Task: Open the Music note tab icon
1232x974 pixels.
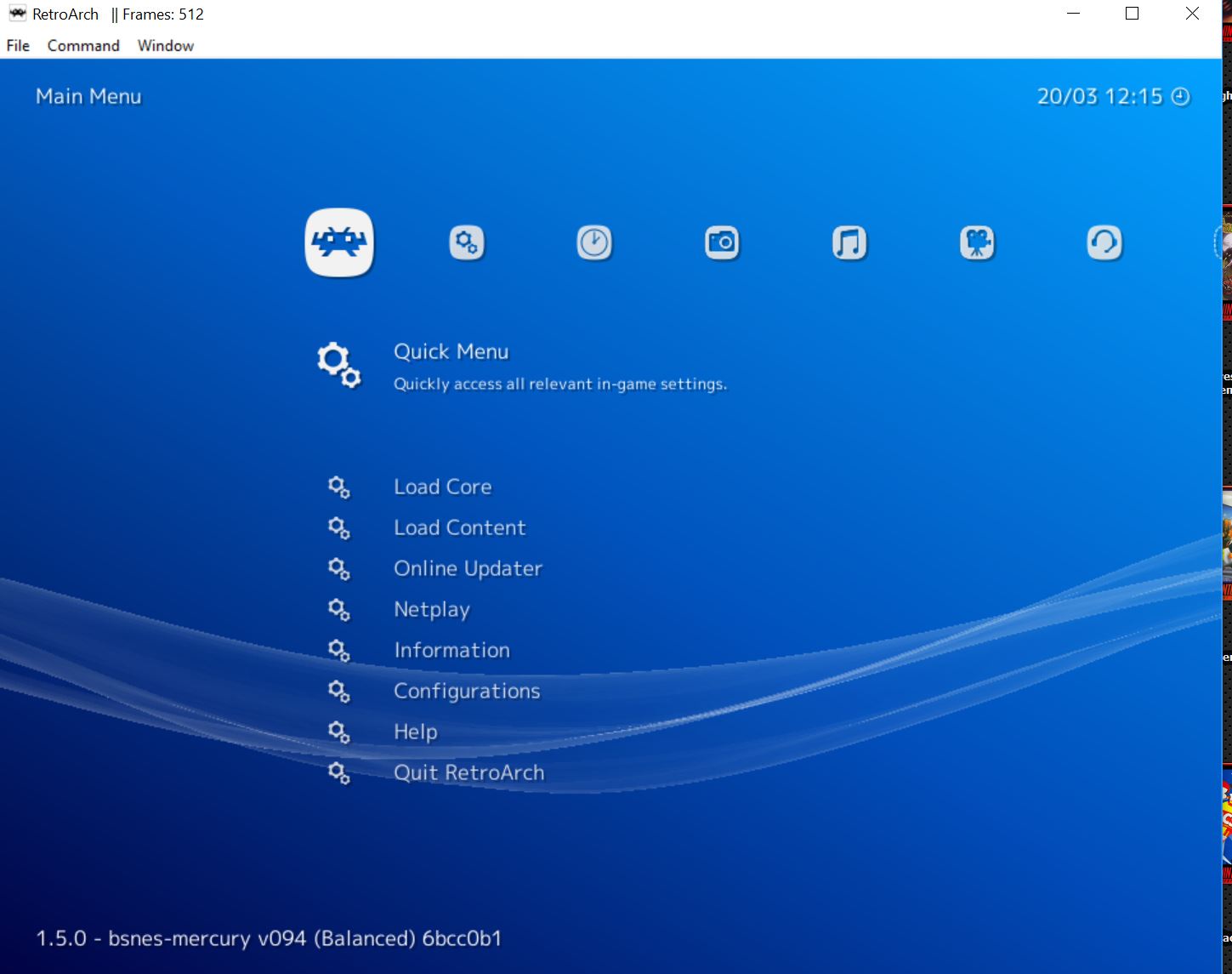Action: pos(849,242)
